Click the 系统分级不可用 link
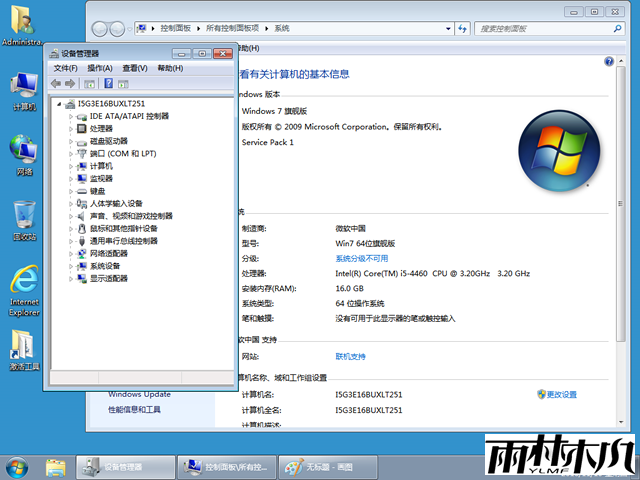The width and height of the screenshot is (640, 480). (x=362, y=259)
